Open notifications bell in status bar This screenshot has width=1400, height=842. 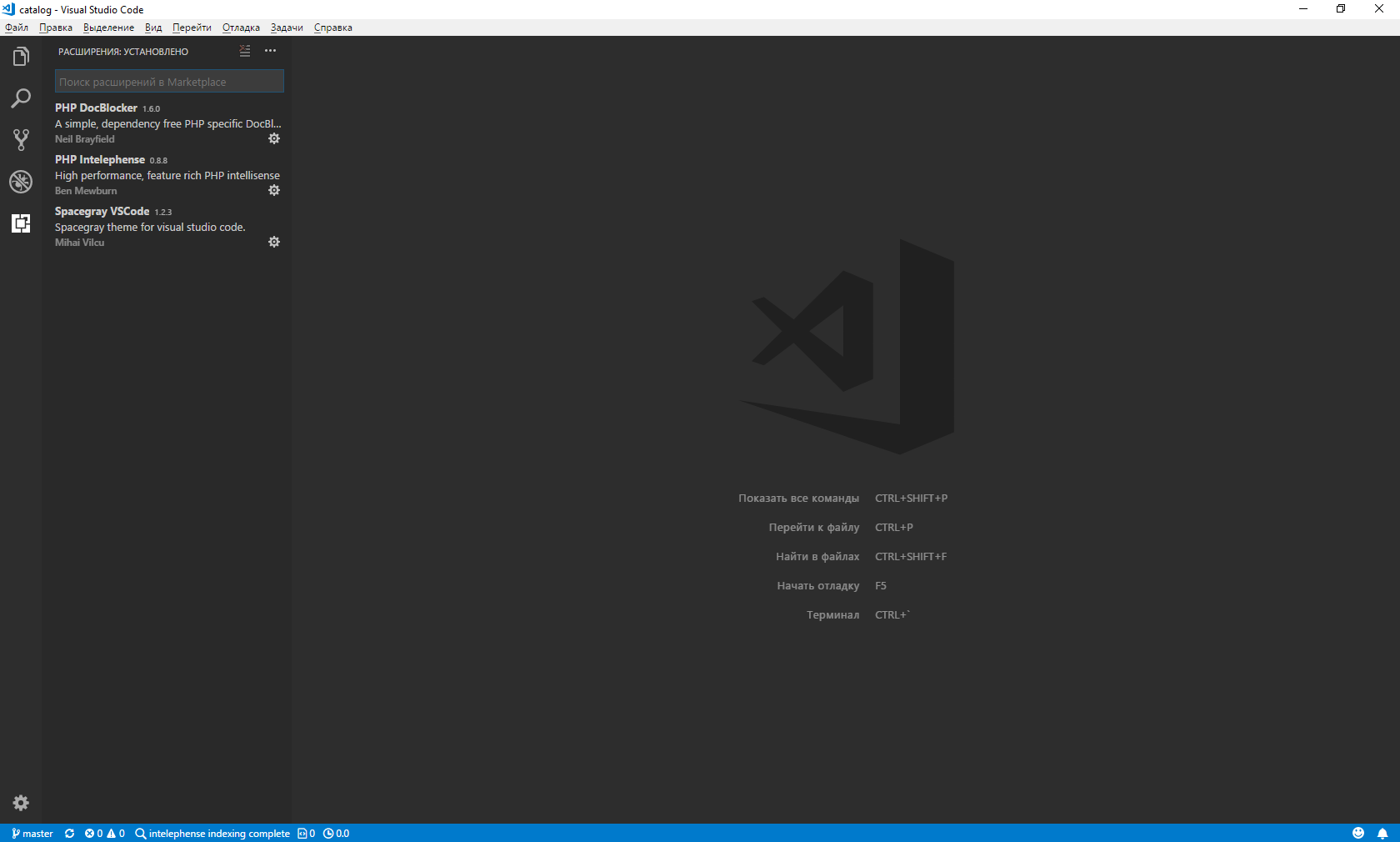pyautogui.click(x=1382, y=833)
